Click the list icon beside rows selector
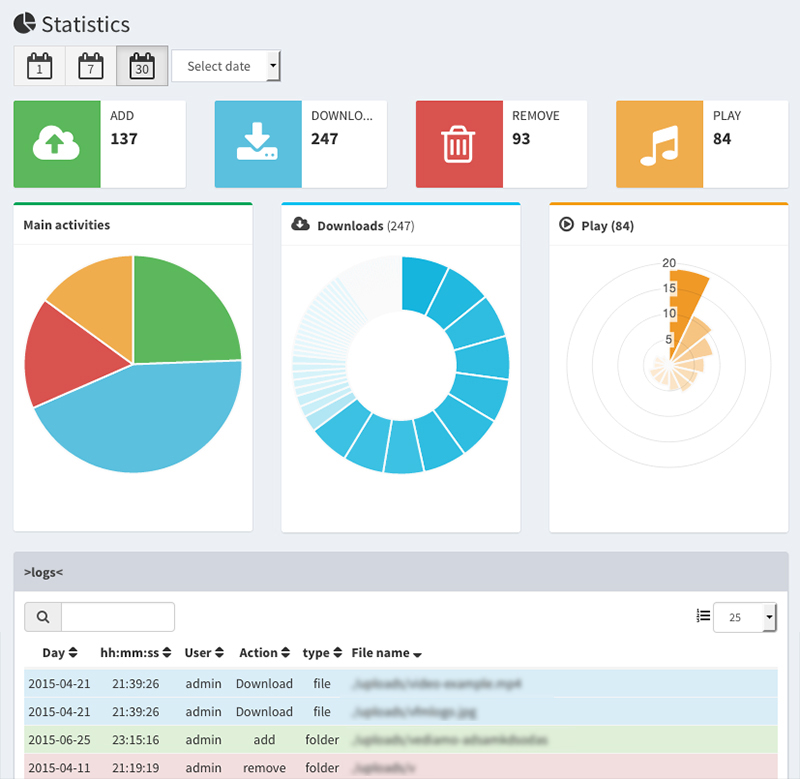Image resolution: width=800 pixels, height=779 pixels. (x=703, y=617)
